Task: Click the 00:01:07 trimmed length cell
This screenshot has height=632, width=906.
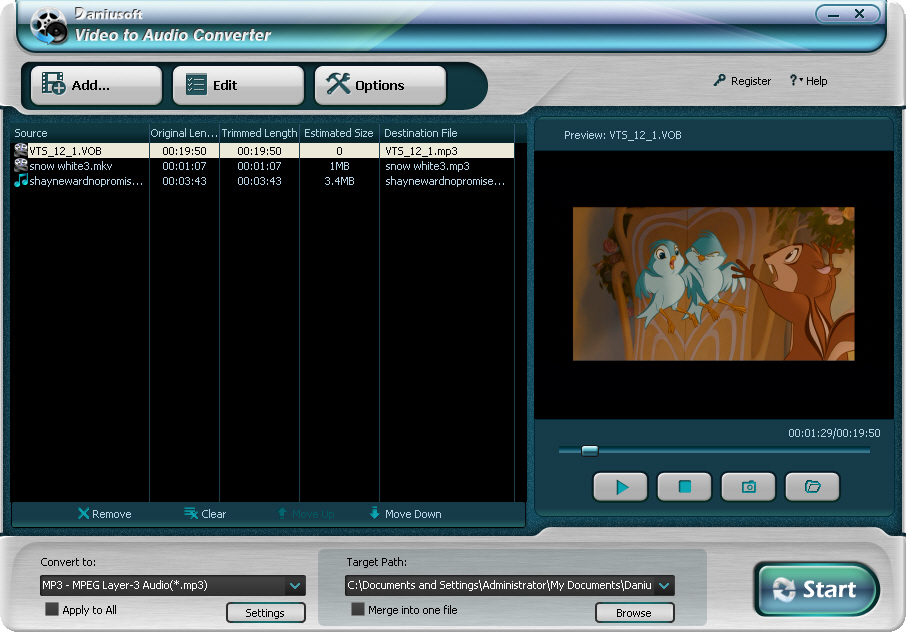Action: [259, 166]
